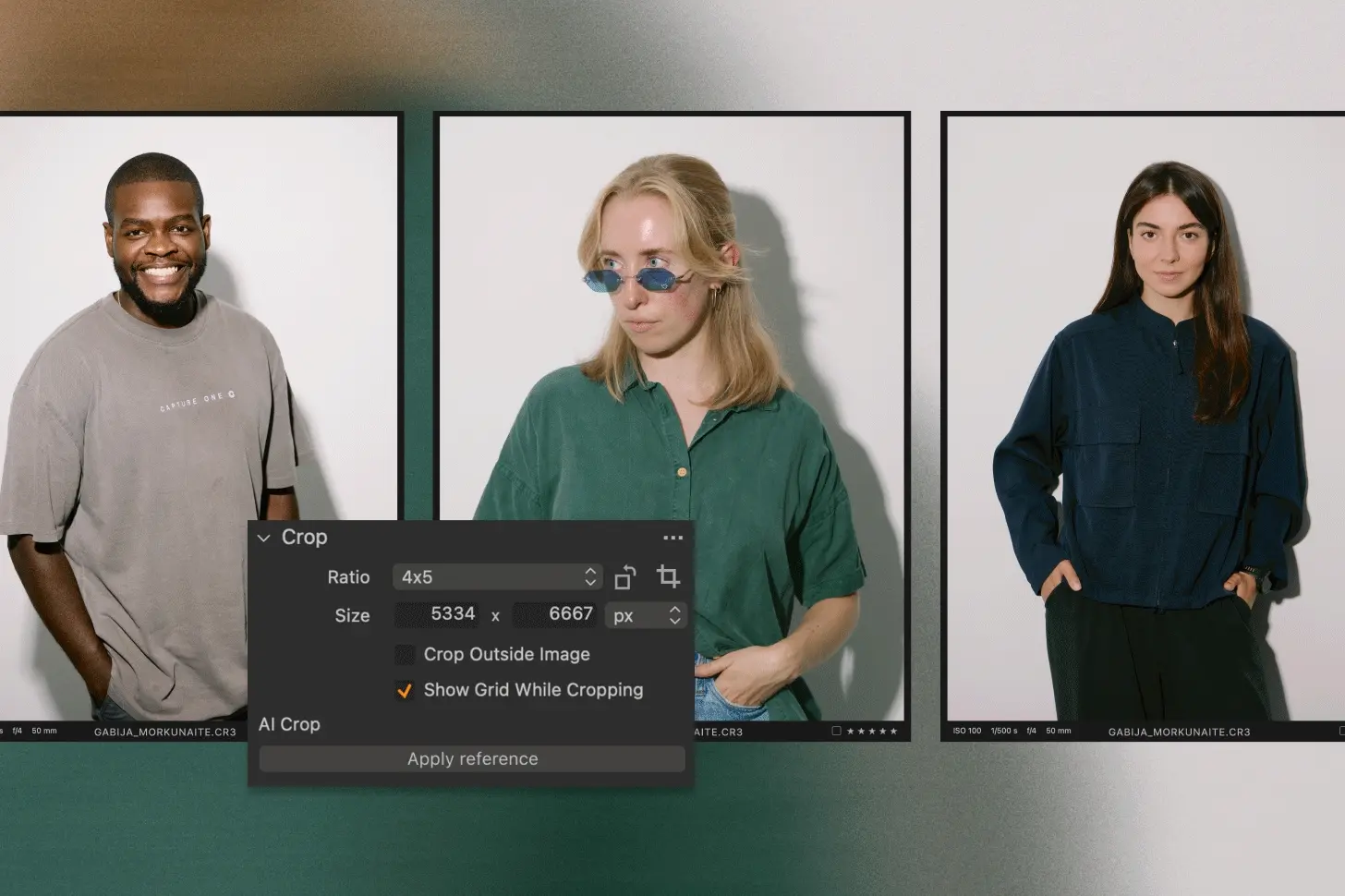Image resolution: width=1345 pixels, height=896 pixels.
Task: Select the Crop tool icon
Action: click(x=668, y=576)
